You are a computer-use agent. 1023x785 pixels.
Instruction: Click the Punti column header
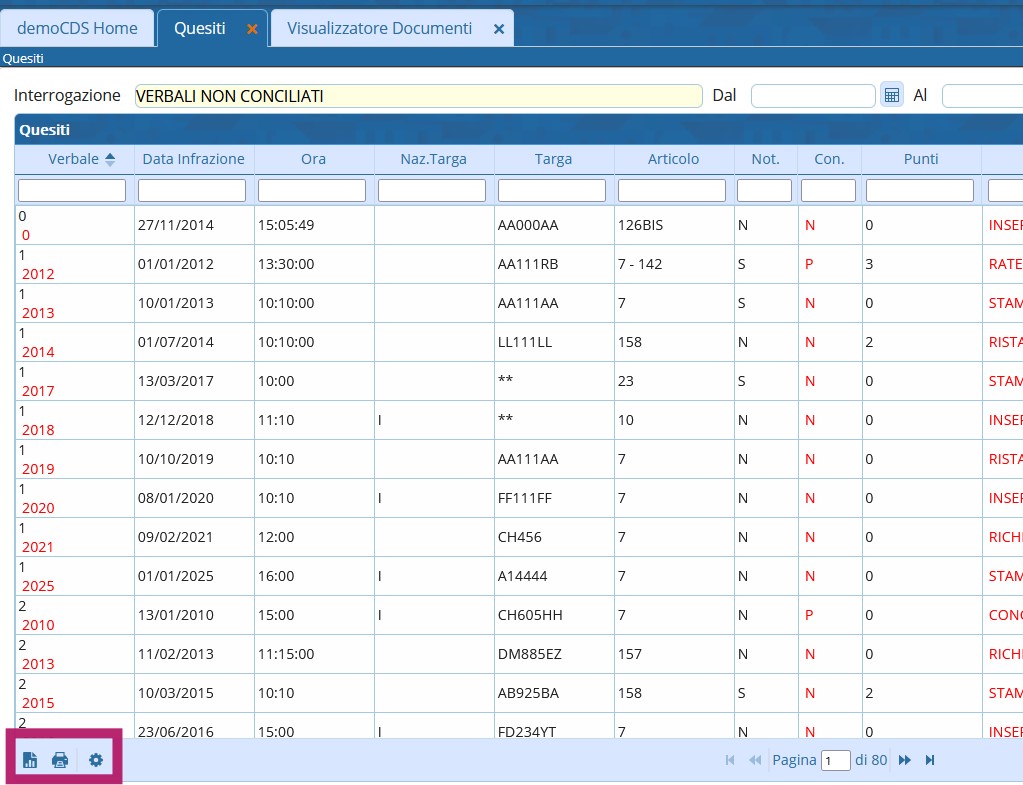tap(920, 159)
